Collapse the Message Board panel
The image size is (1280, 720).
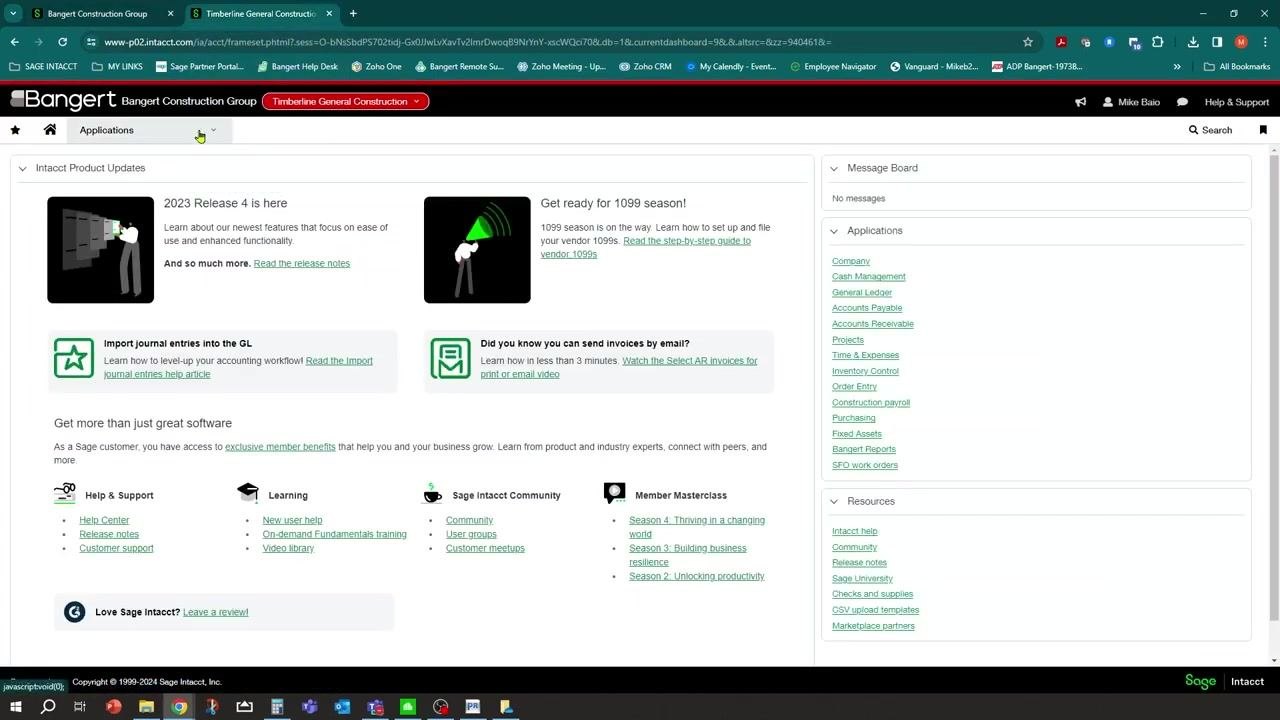tap(834, 168)
